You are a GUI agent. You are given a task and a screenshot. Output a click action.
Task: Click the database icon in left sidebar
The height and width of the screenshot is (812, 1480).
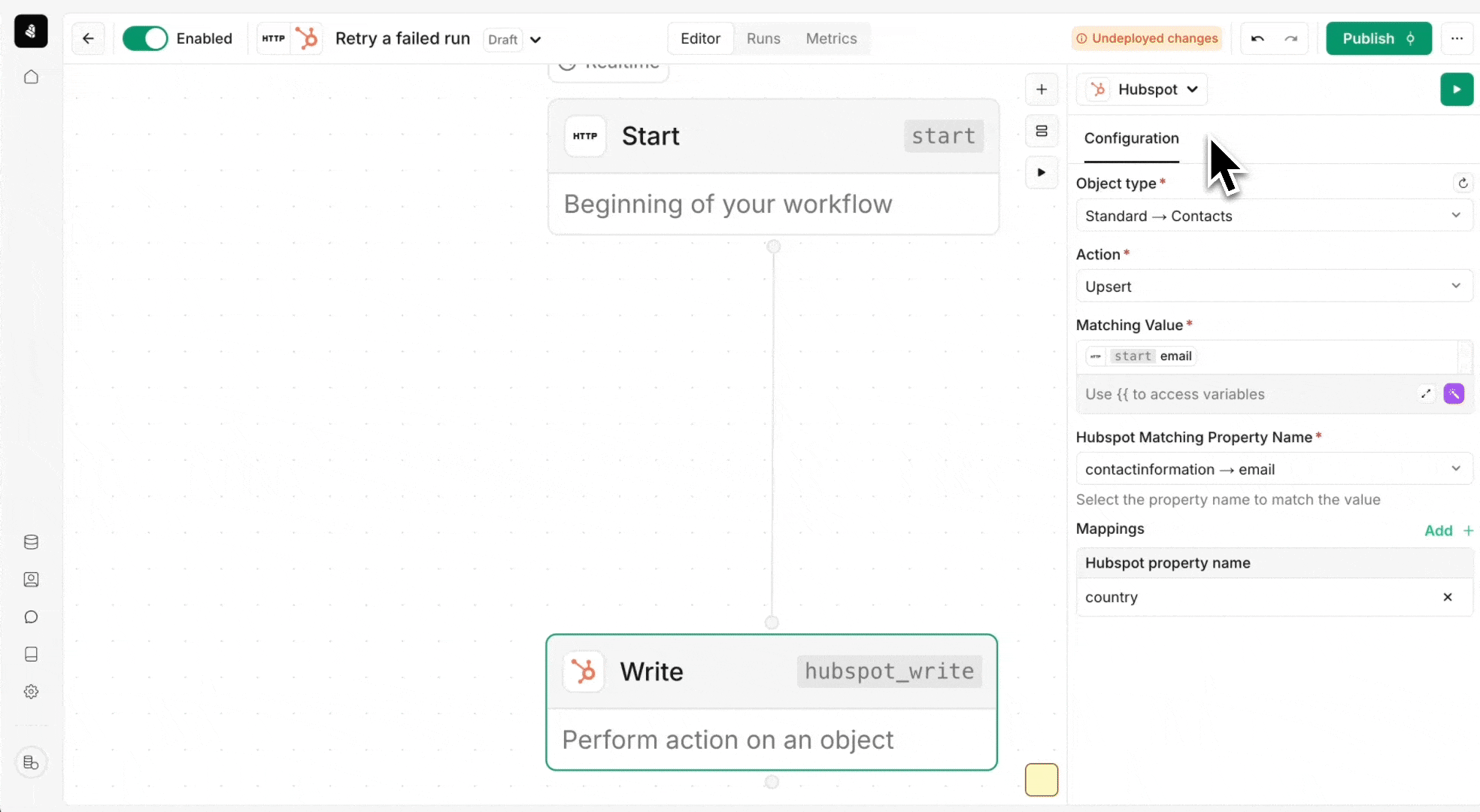pos(31,542)
